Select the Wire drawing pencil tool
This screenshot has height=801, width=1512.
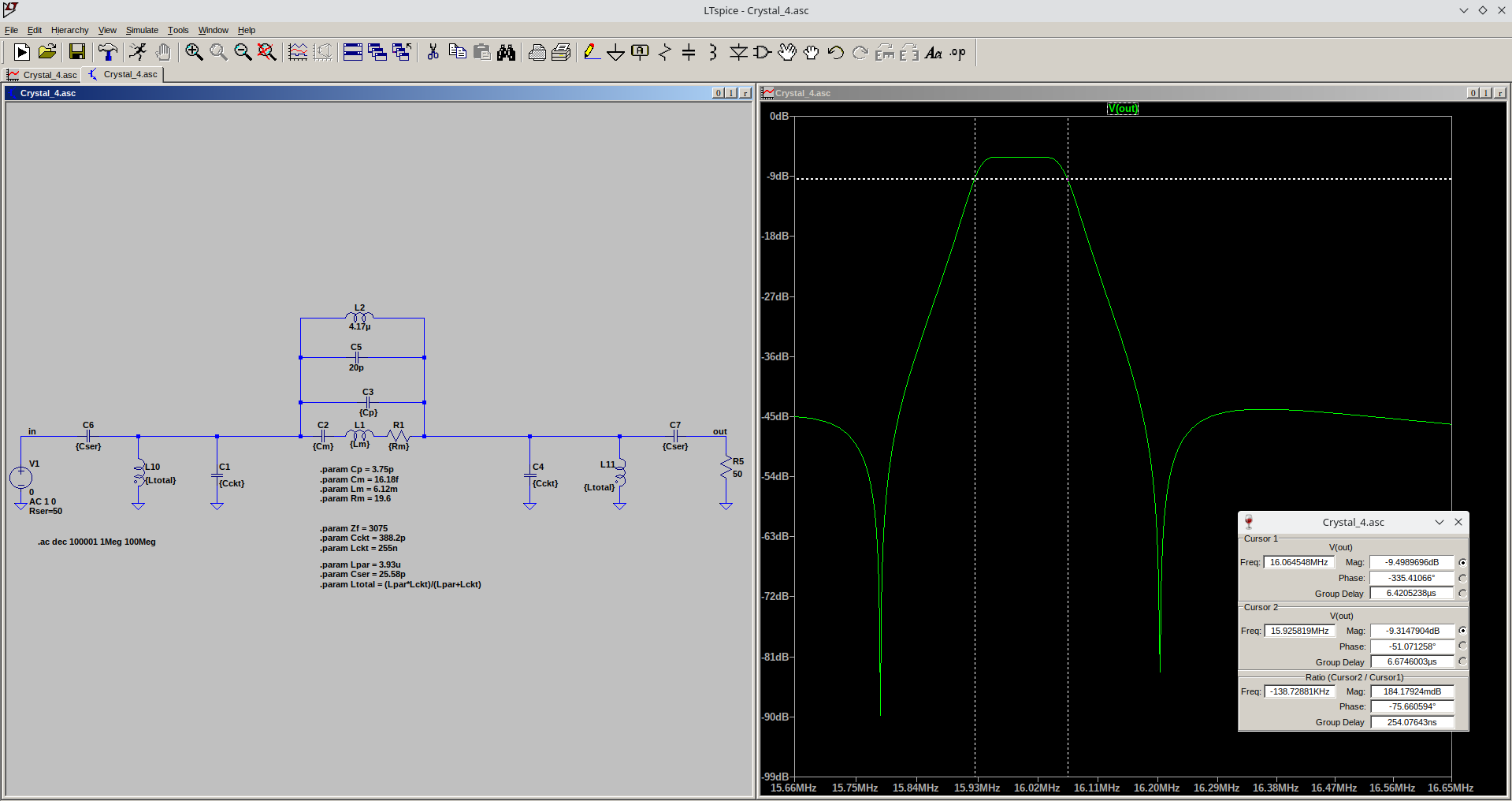pyautogui.click(x=592, y=53)
